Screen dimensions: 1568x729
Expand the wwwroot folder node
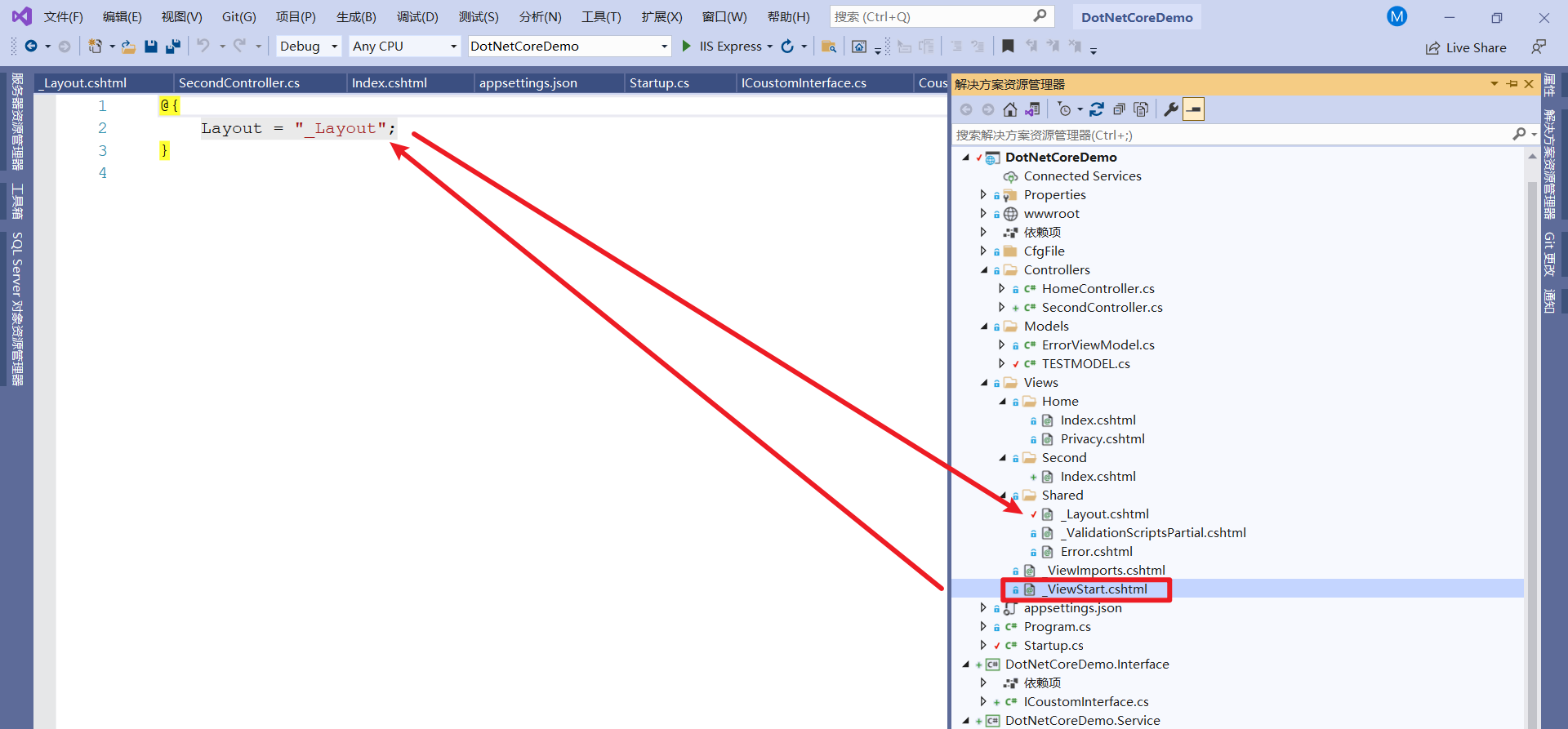[x=983, y=213]
